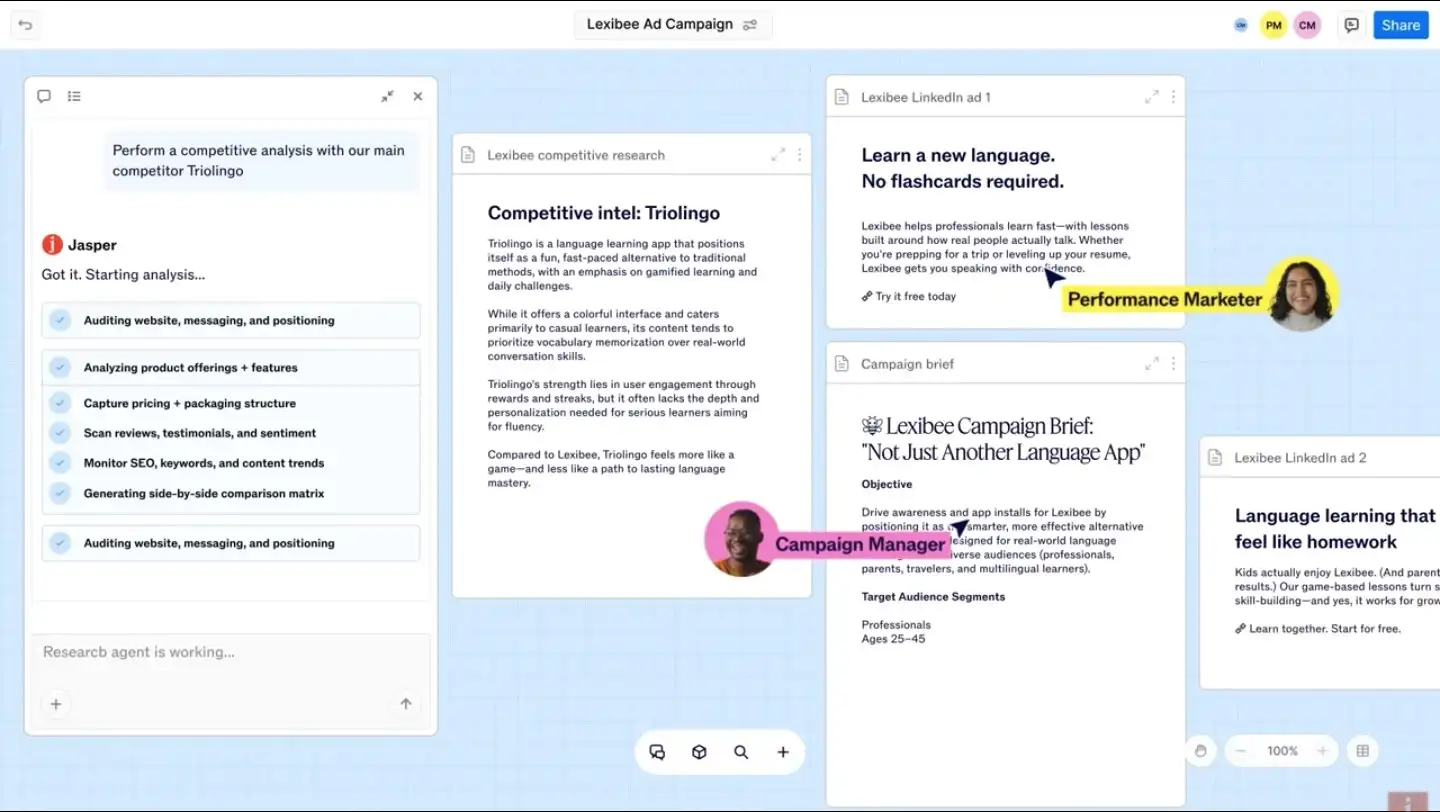1440x812 pixels.
Task: Click the Lexibee competitive research card title
Action: [576, 155]
